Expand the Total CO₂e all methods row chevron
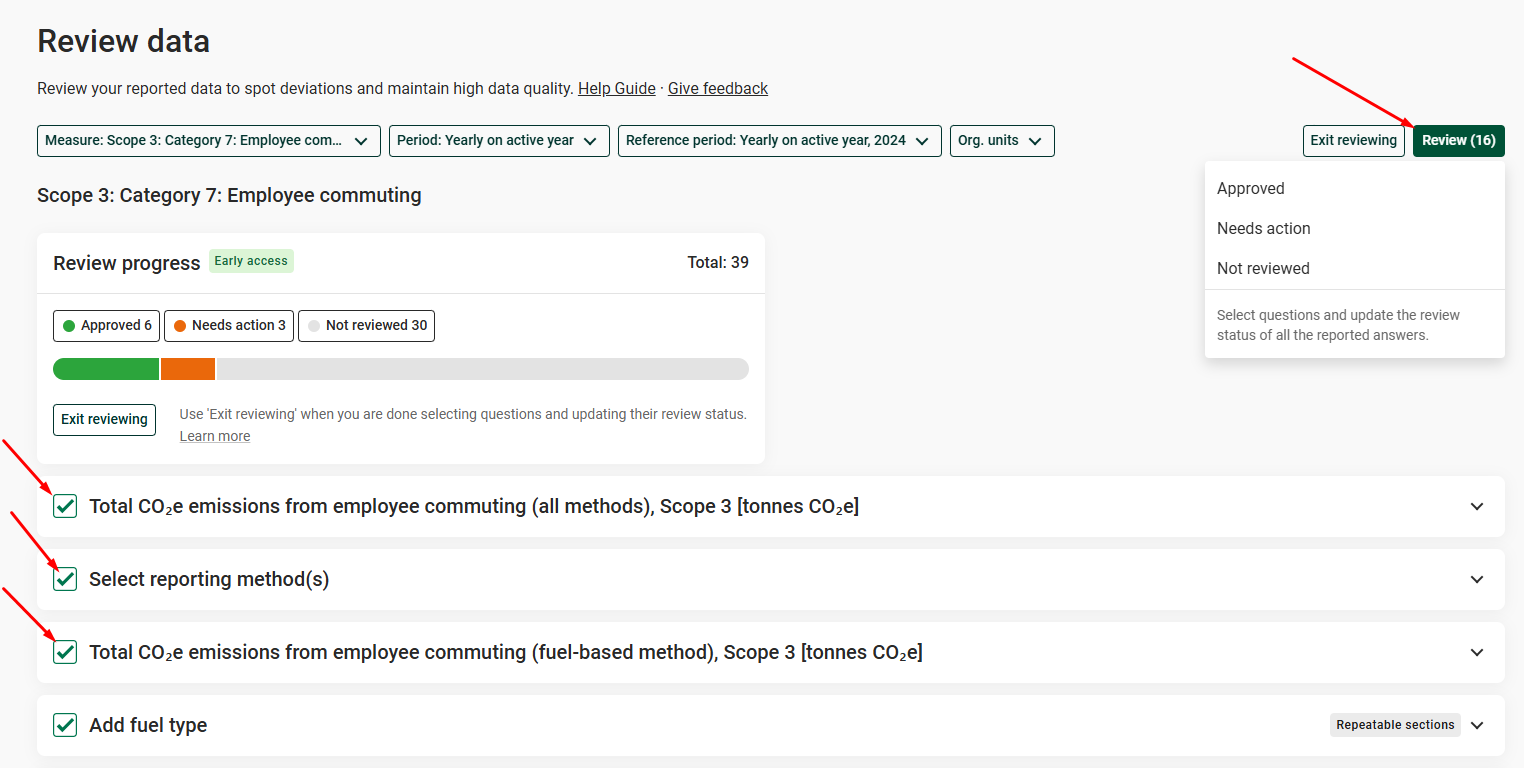This screenshot has width=1524, height=768. coord(1477,506)
